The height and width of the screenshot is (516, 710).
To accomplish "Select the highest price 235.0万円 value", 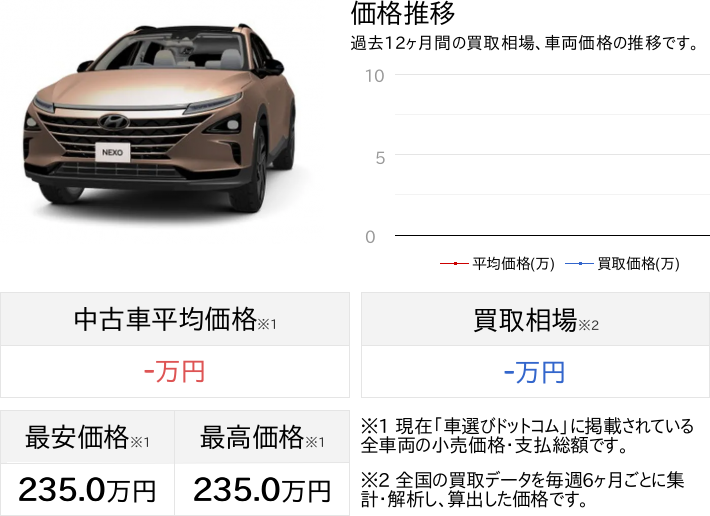I will [x=262, y=490].
